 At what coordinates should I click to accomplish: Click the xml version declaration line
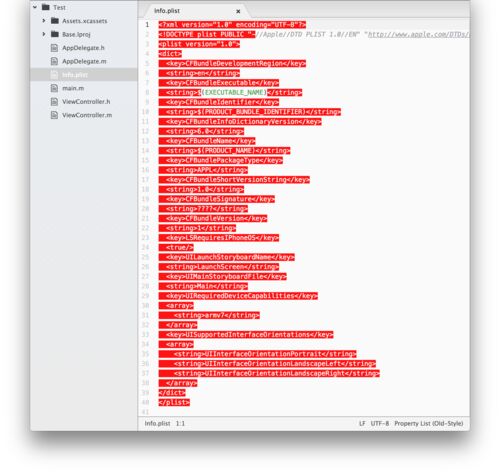pos(232,25)
